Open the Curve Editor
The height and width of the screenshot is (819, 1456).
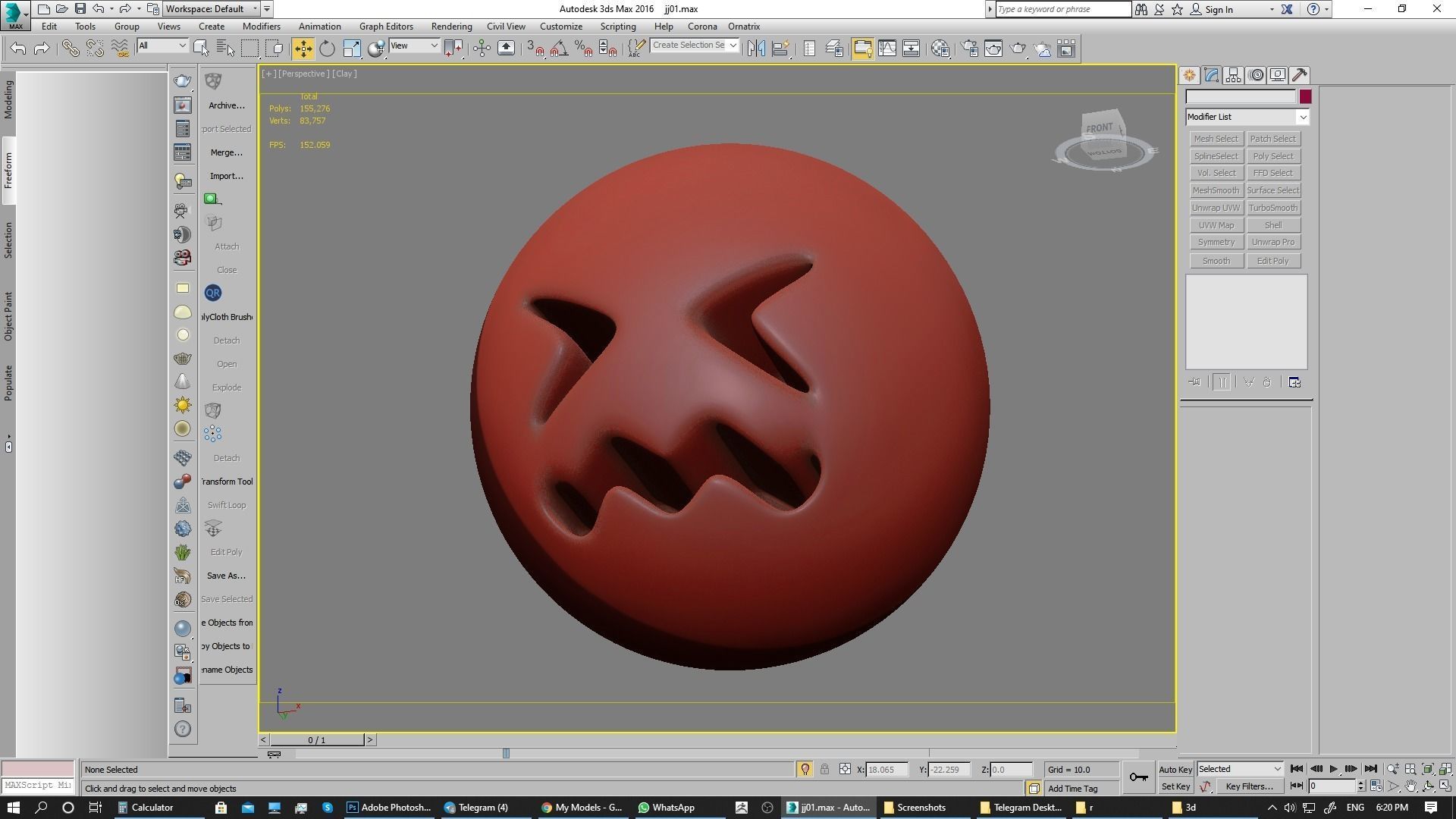click(887, 49)
